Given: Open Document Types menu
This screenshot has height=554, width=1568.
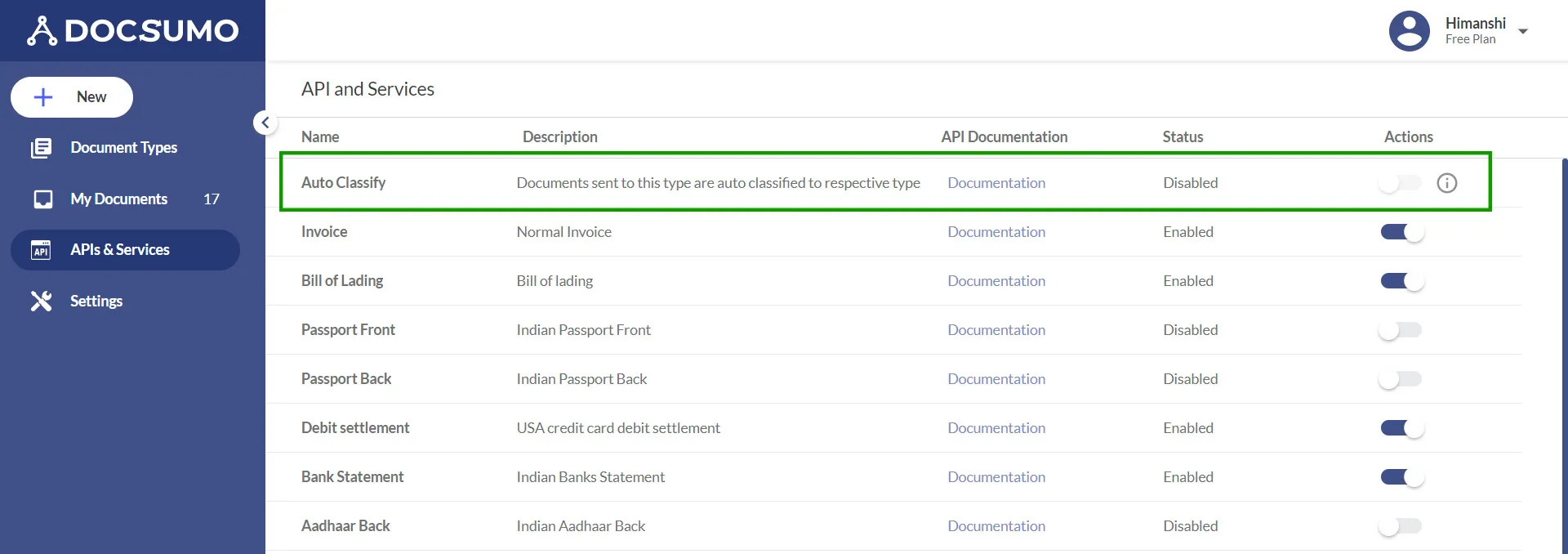Looking at the screenshot, I should [125, 148].
